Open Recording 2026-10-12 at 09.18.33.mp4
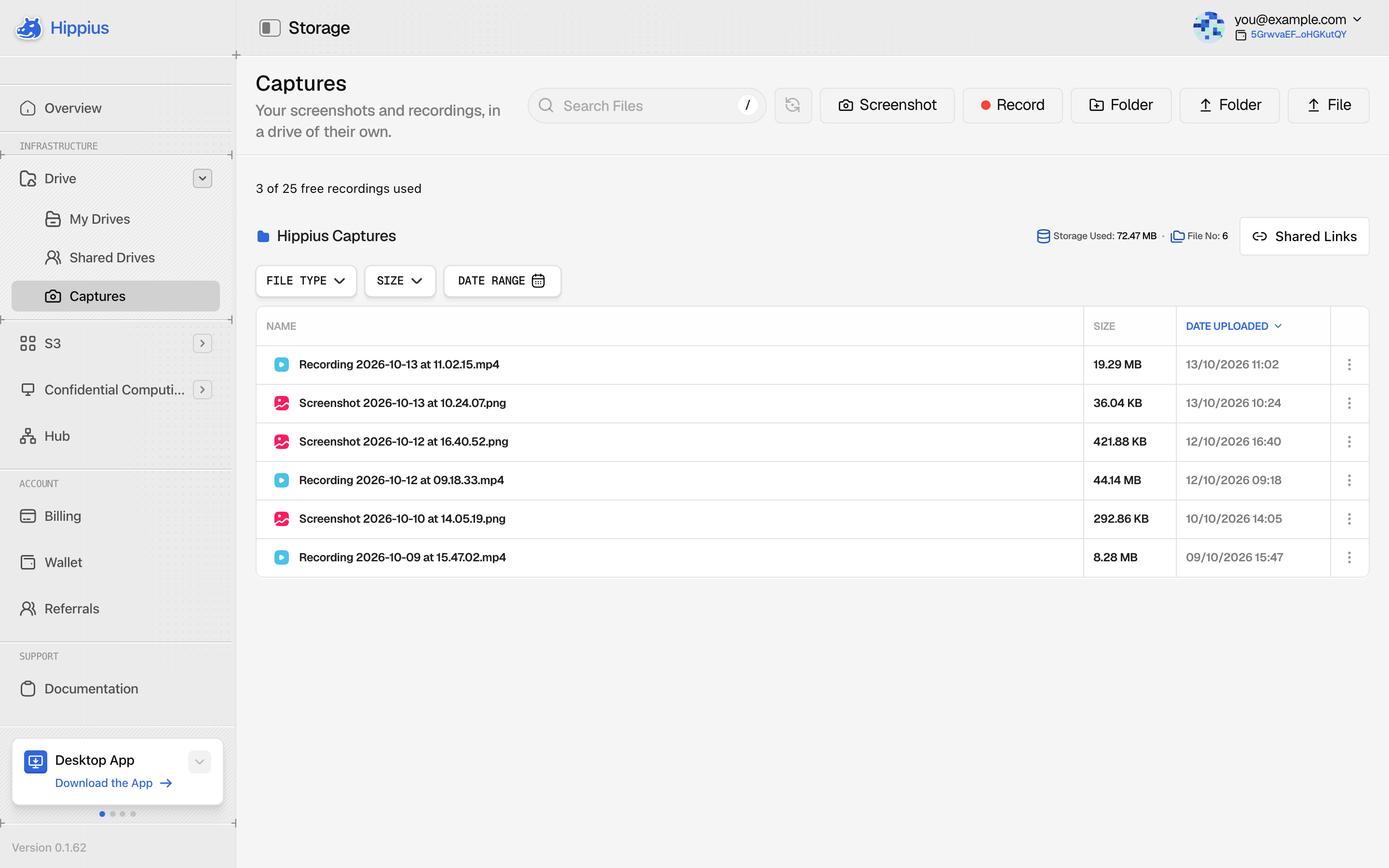 coord(401,480)
